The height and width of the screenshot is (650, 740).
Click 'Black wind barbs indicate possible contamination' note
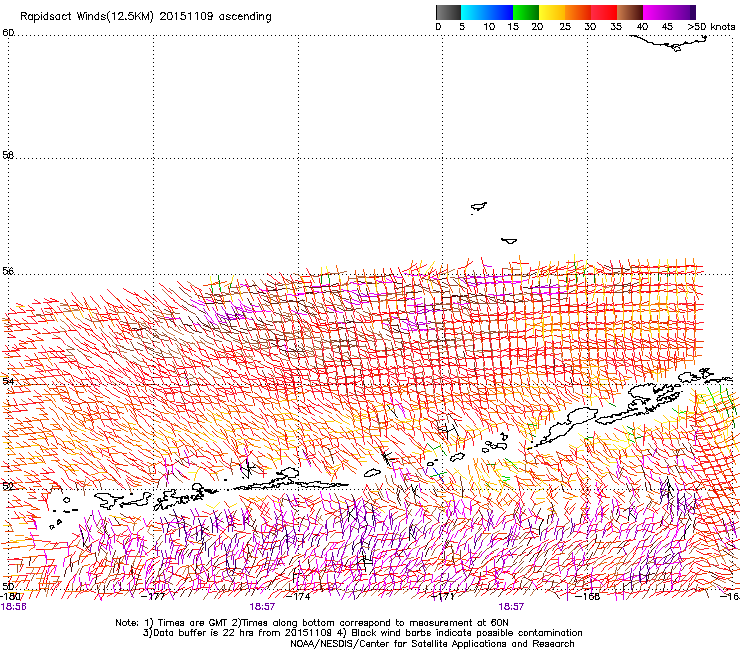click(x=466, y=633)
